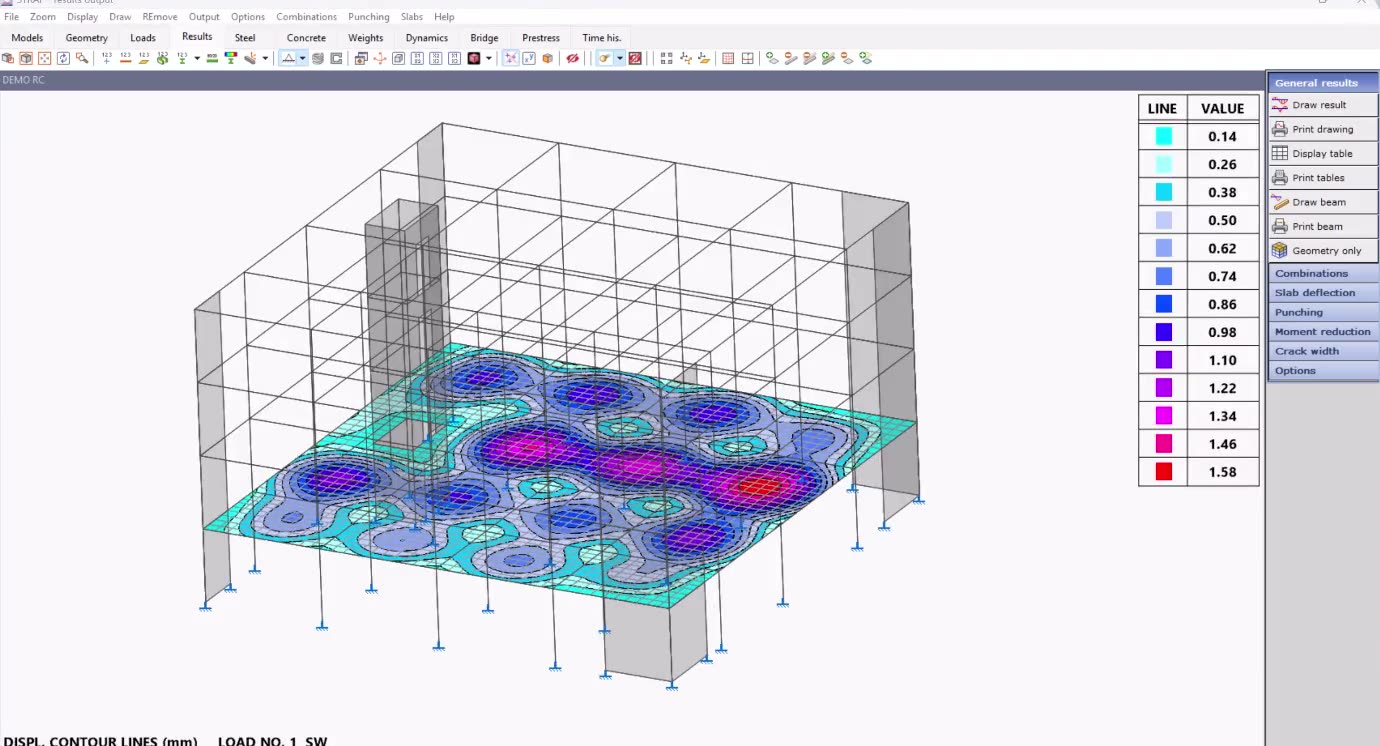Click the legend value 1.10
This screenshot has height=746, width=1380.
1222,360
